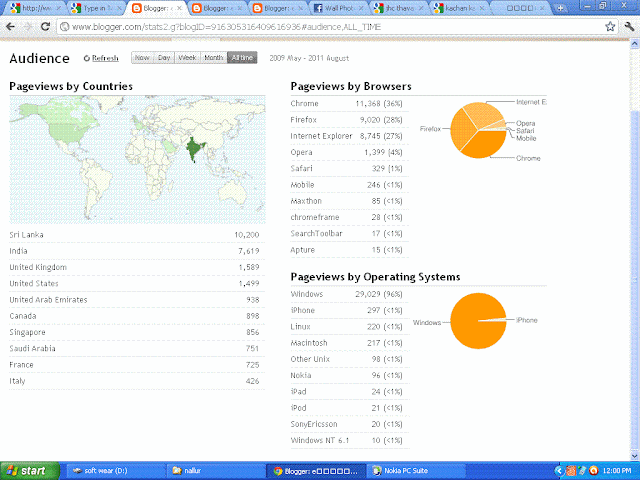
Task: Open a new tab with the plus button
Action: coord(560,8)
